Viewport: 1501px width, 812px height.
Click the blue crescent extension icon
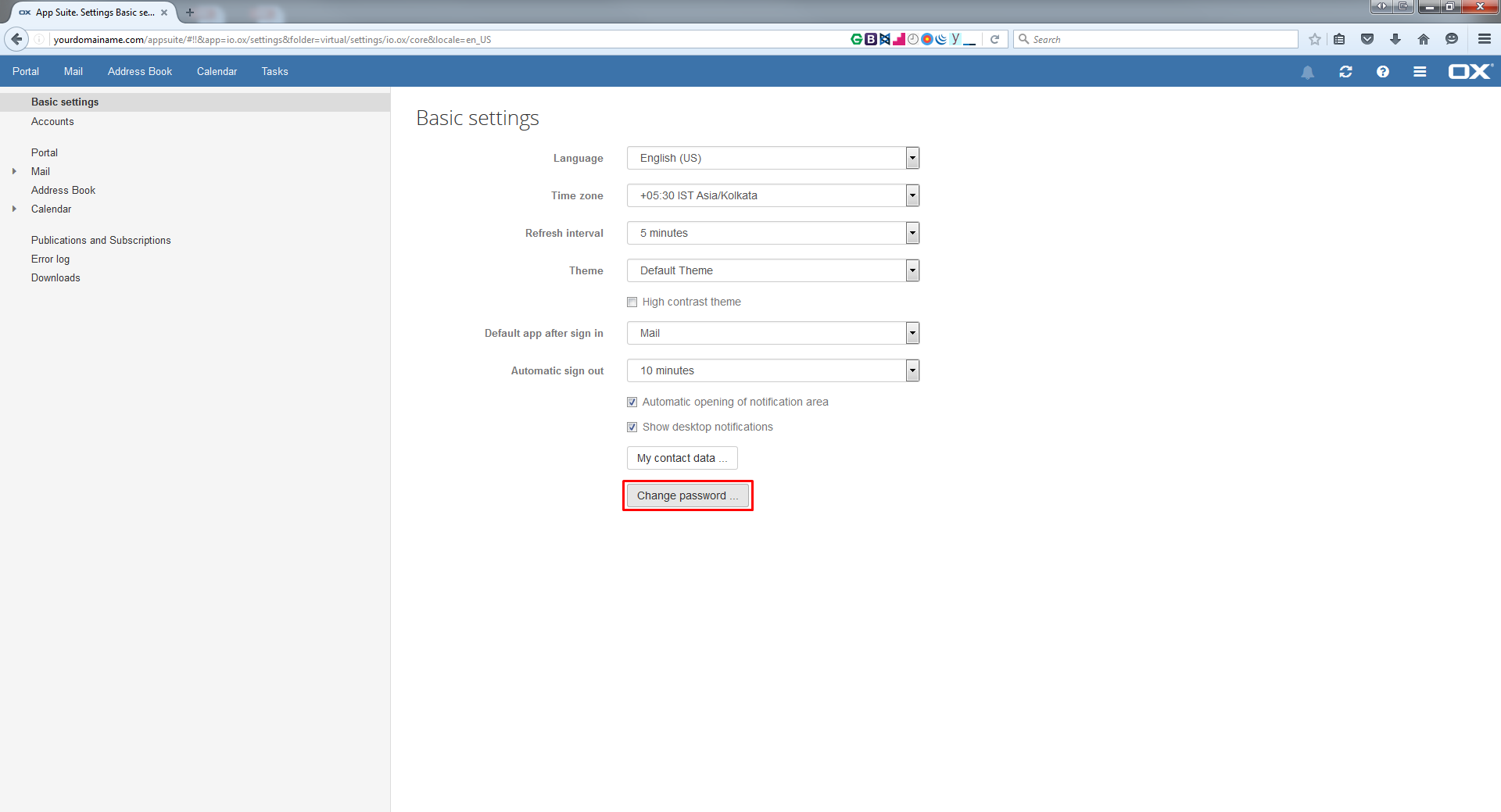(x=941, y=39)
